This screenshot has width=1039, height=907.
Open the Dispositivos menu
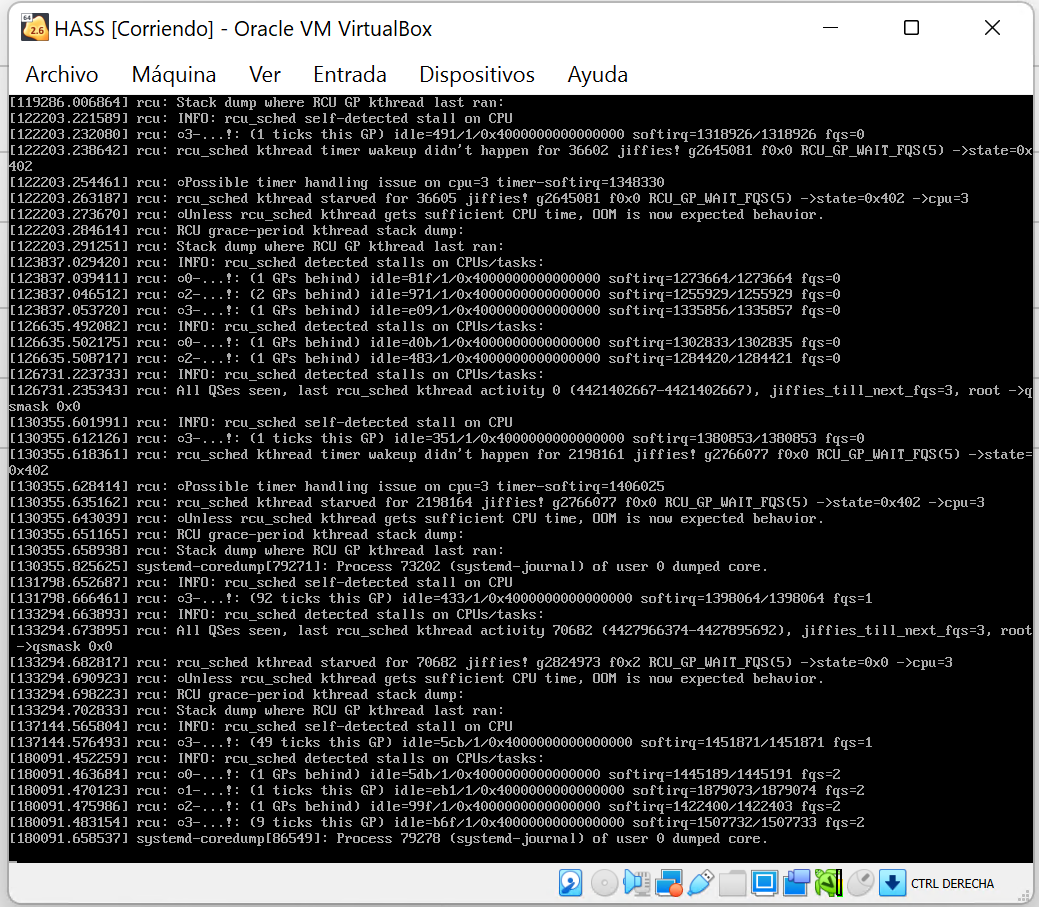click(x=477, y=74)
